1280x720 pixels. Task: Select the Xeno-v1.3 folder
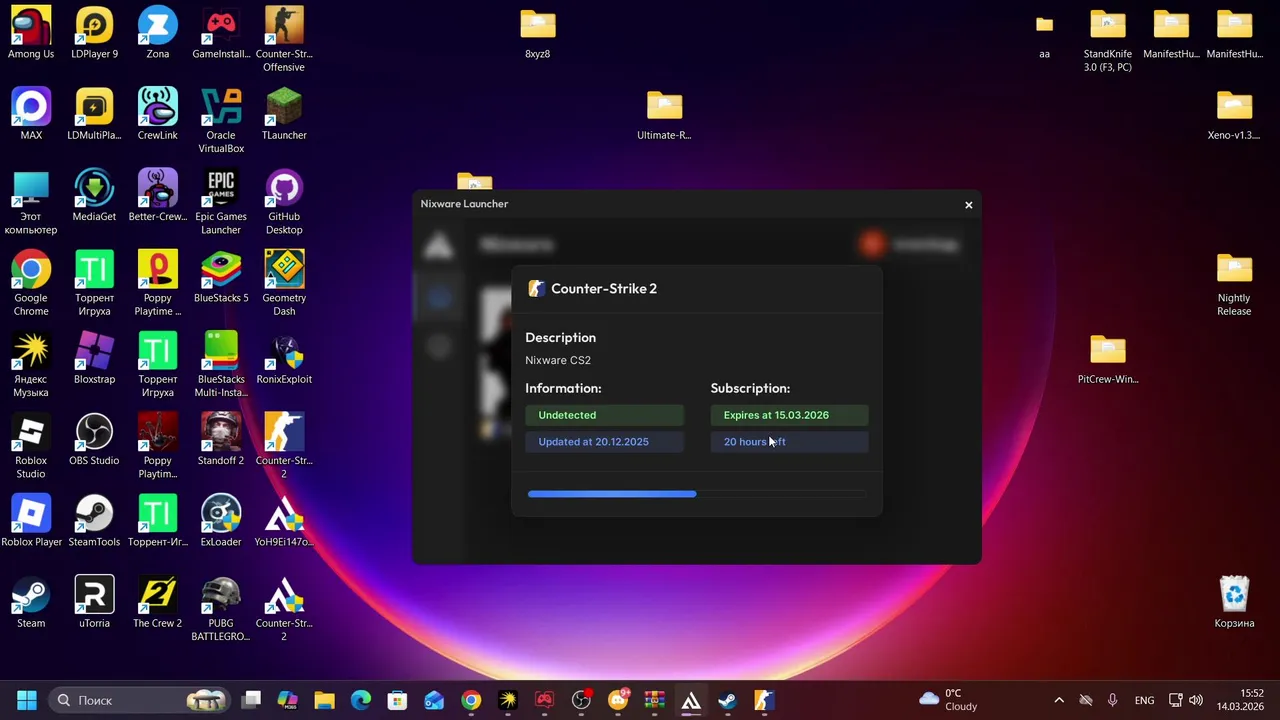1234,114
